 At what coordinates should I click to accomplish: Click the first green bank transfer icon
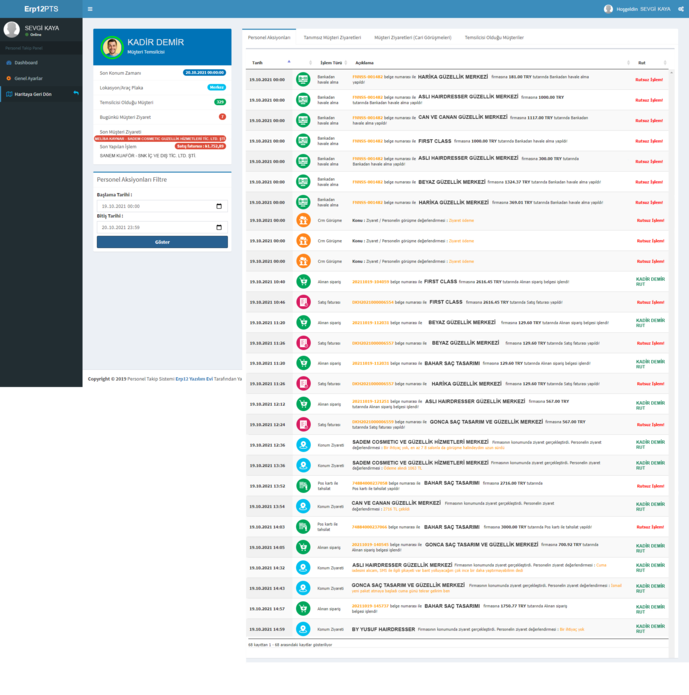point(303,79)
